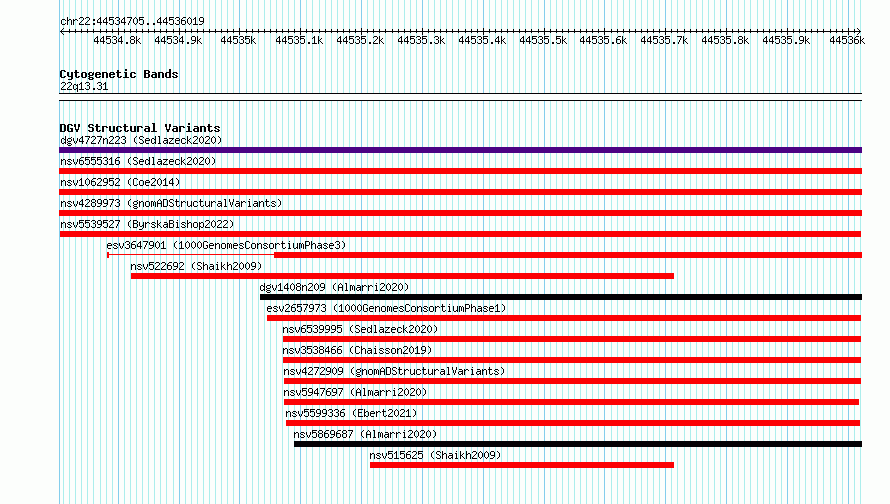Click the red nsv4272909 variant bar
The height and width of the screenshot is (504, 890).
coord(572,381)
